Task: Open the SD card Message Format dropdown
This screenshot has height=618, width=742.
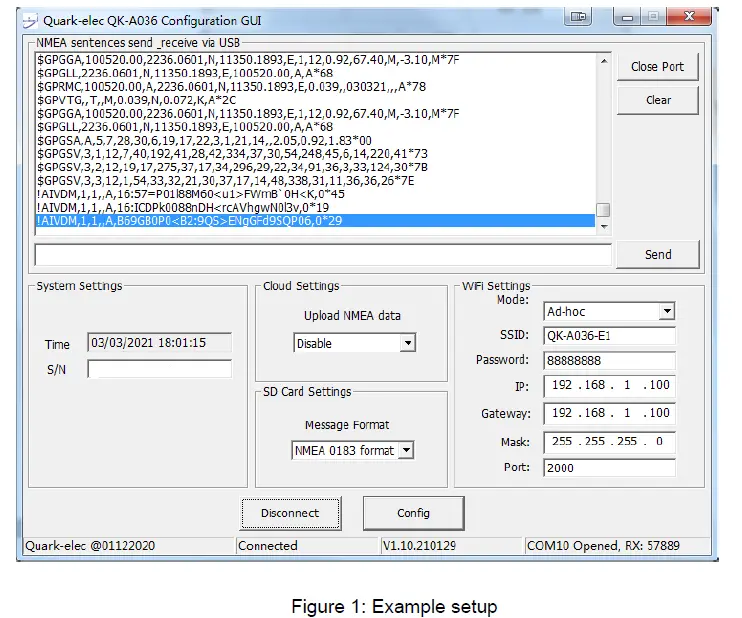Action: (x=406, y=450)
